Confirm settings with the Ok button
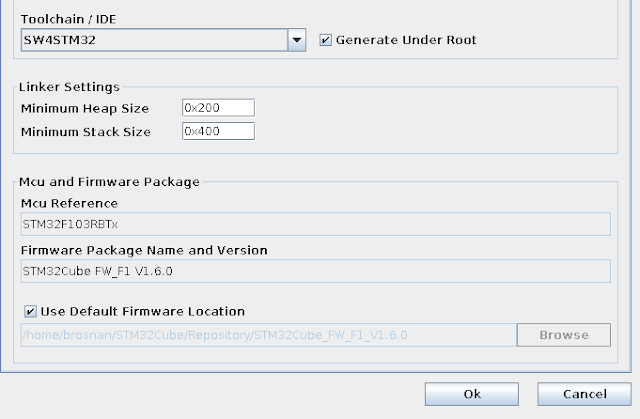The image size is (640, 419). (x=472, y=394)
